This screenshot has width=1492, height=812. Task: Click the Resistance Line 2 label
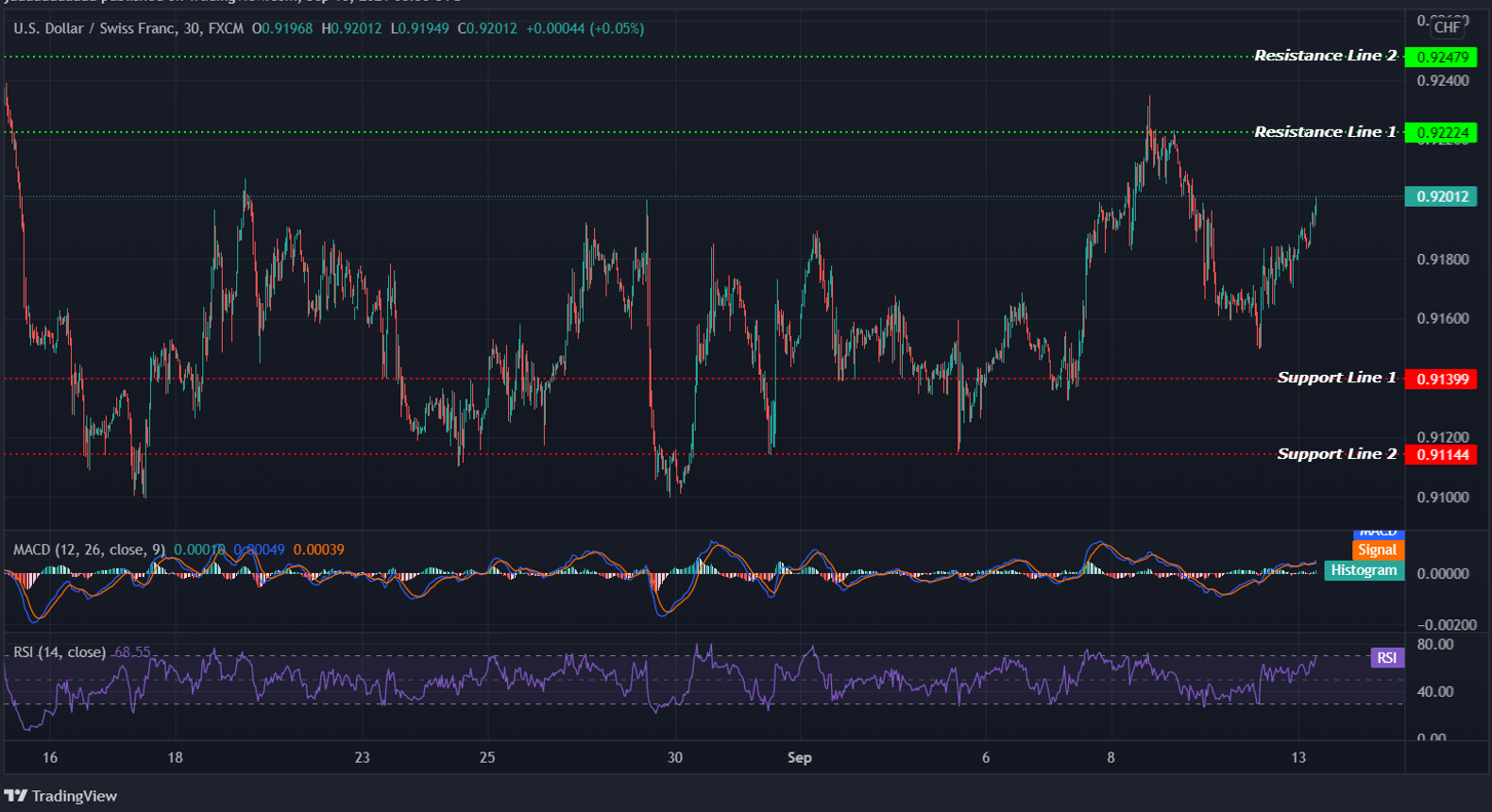(x=1325, y=56)
